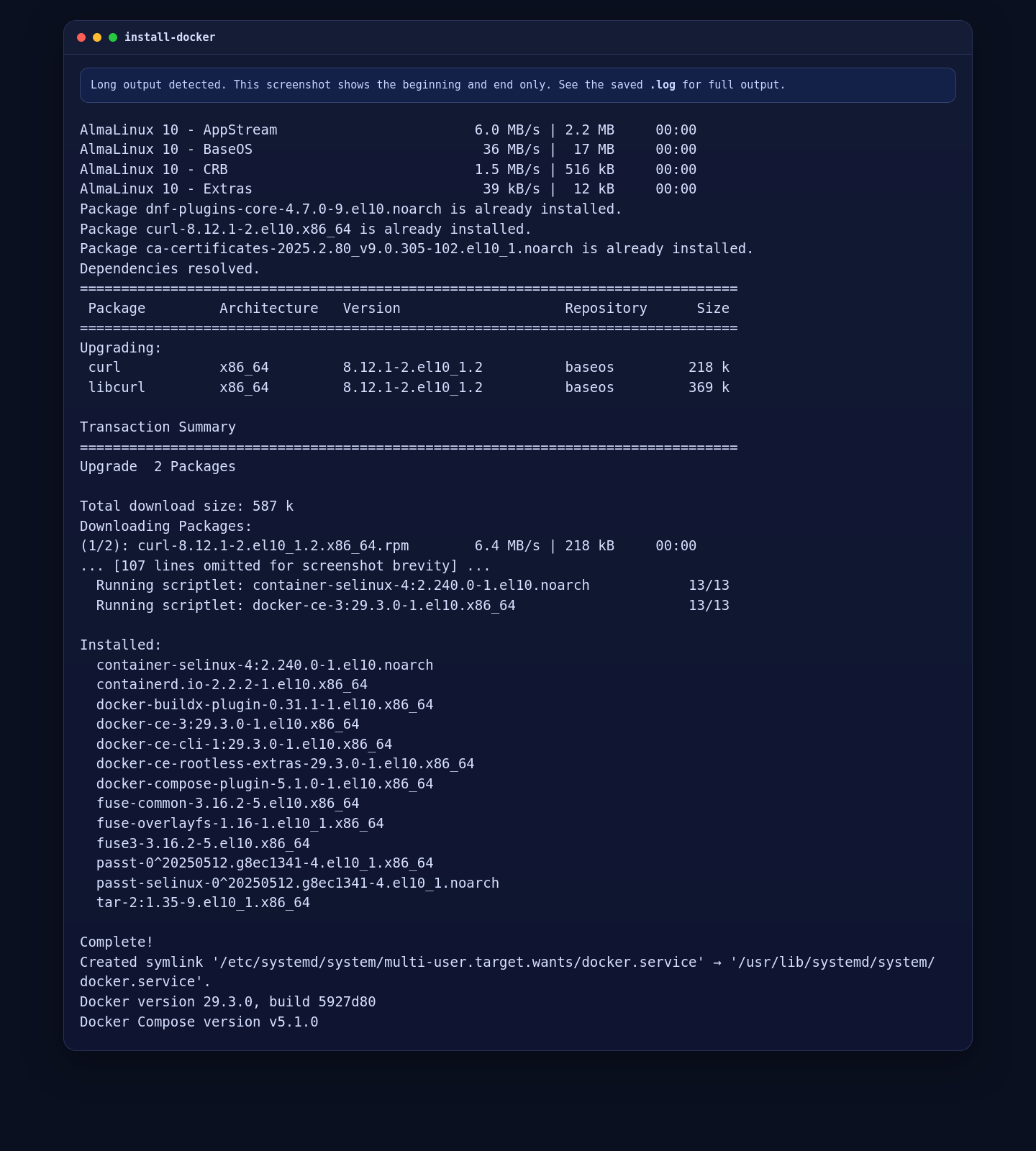The width and height of the screenshot is (1036, 1151).
Task: Click the 'Long output detected' notice banner
Action: tap(518, 85)
